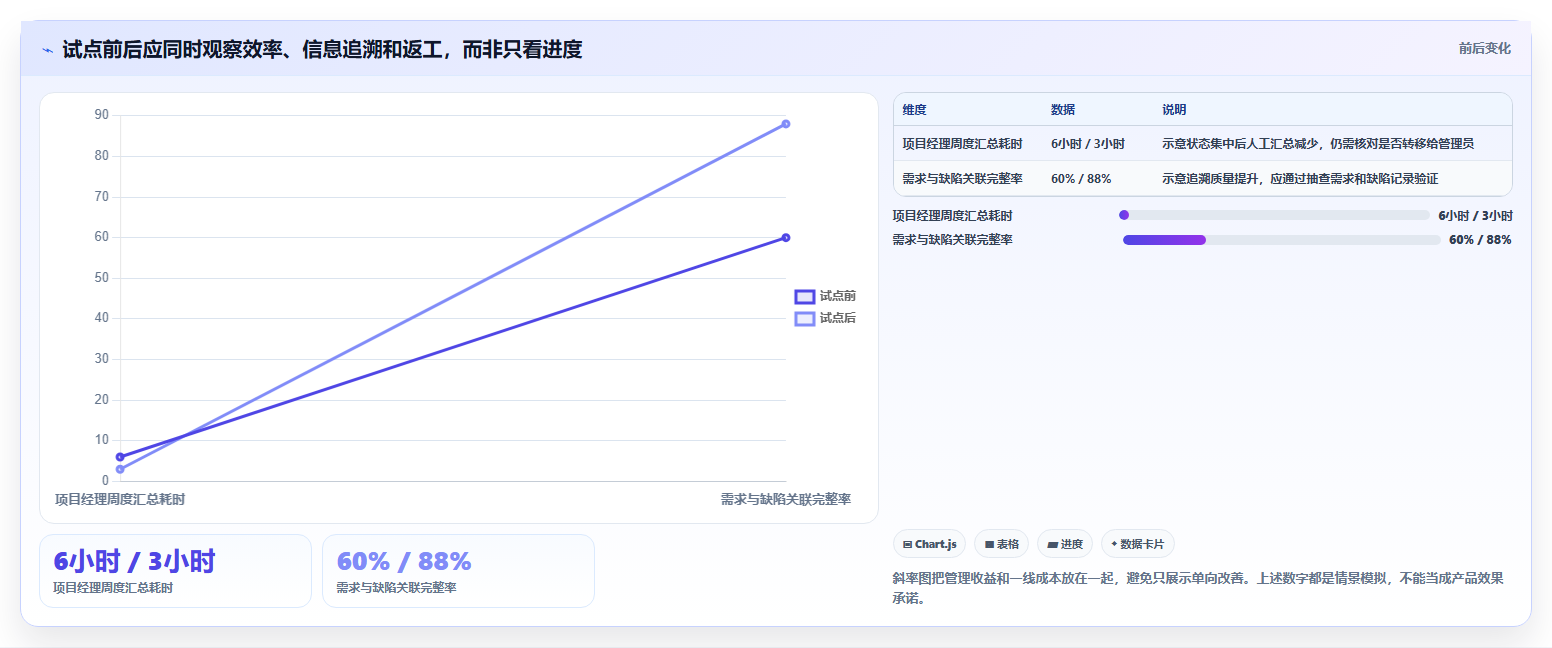
Task: Click the 维度 column header
Action: pyautogui.click(x=914, y=109)
